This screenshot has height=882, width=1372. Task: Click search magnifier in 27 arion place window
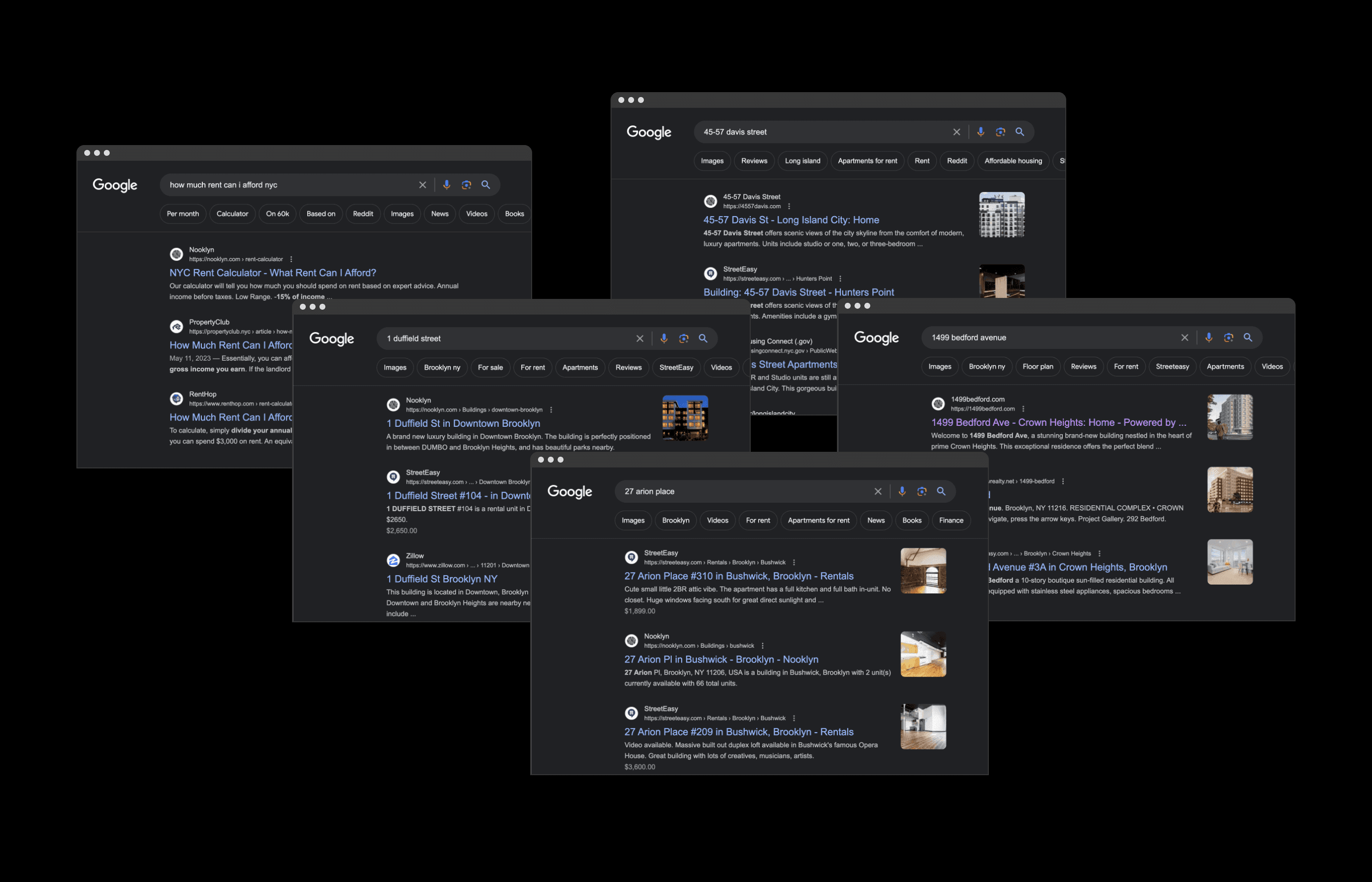(941, 491)
